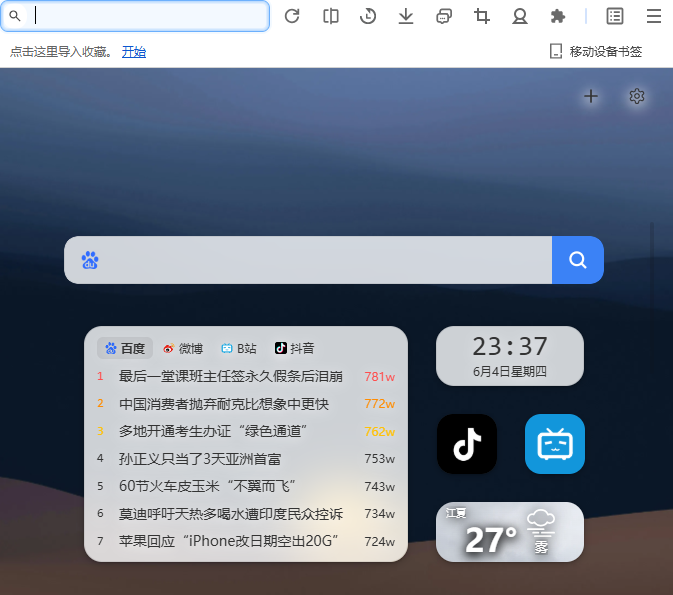Add a new widget with plus icon
The height and width of the screenshot is (595, 673).
[591, 96]
